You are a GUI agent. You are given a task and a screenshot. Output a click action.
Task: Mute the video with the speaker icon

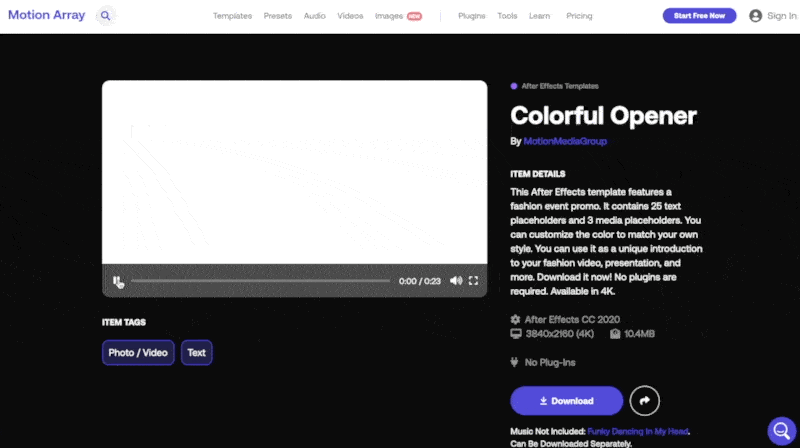click(x=456, y=281)
